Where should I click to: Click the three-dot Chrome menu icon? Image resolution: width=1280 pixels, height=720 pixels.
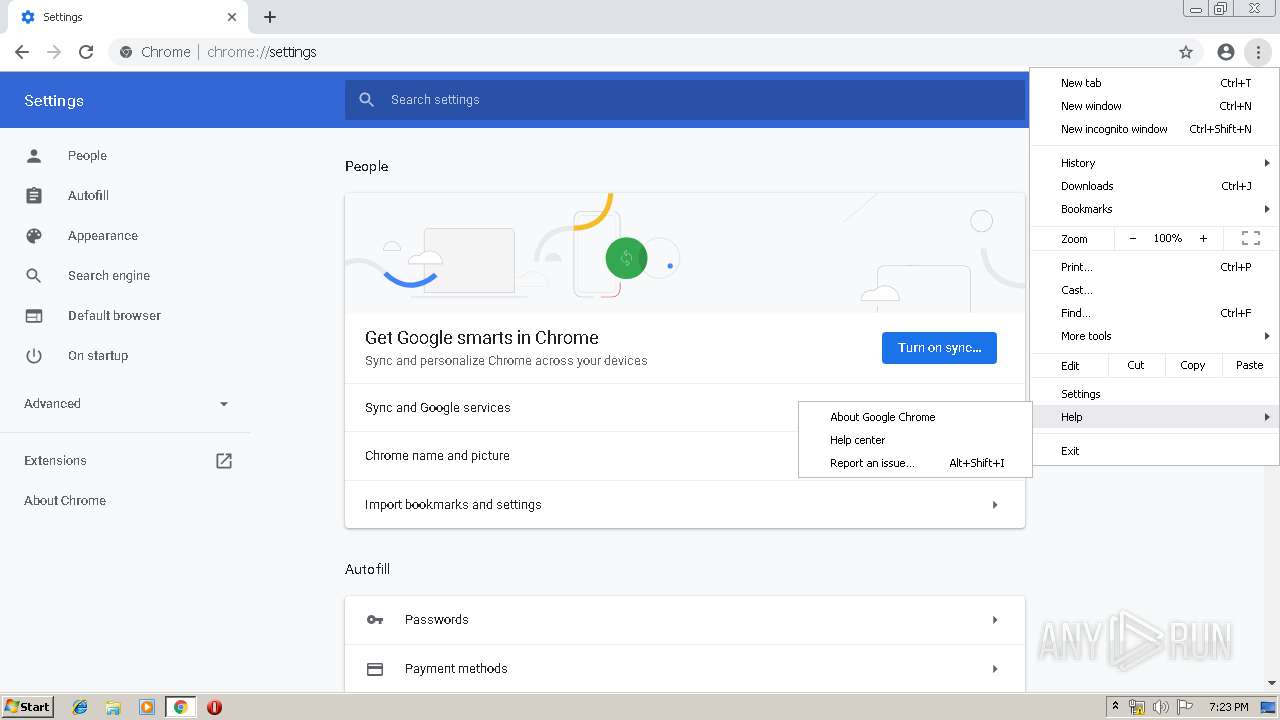coord(1258,52)
